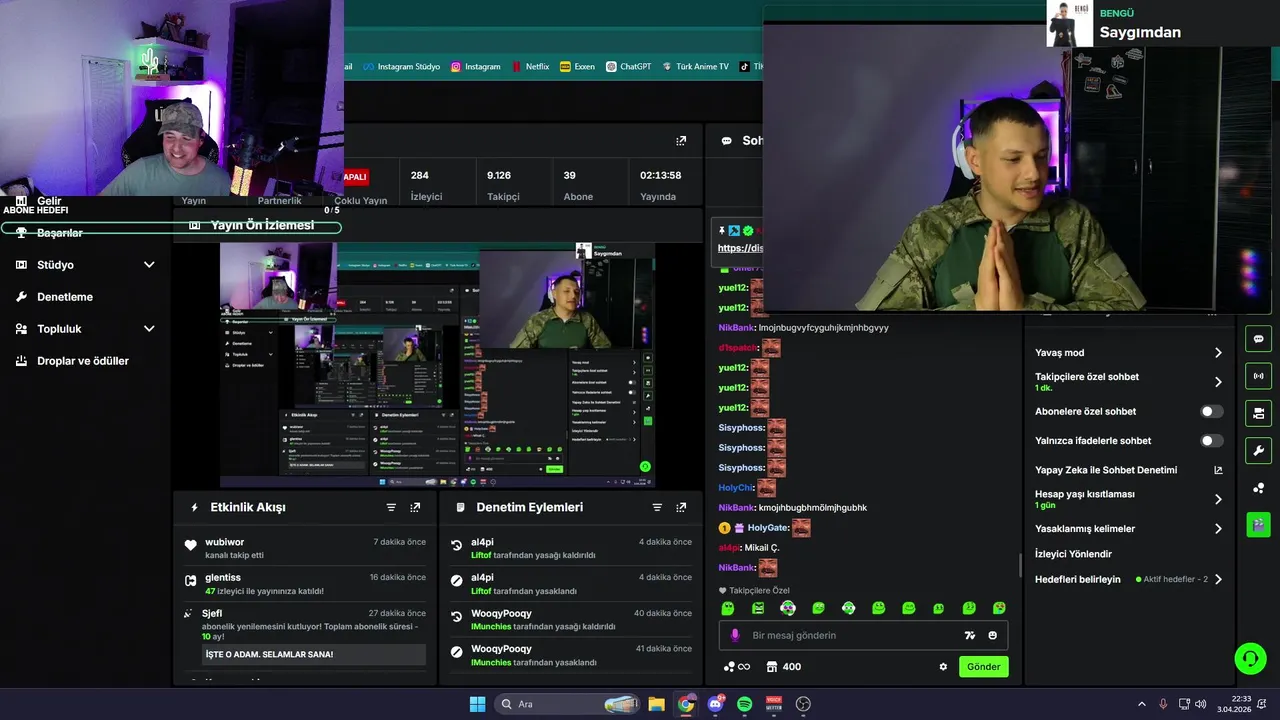Viewport: 1280px width, 720px height.
Task: Open the emoji picker in chat input
Action: pyautogui.click(x=992, y=635)
